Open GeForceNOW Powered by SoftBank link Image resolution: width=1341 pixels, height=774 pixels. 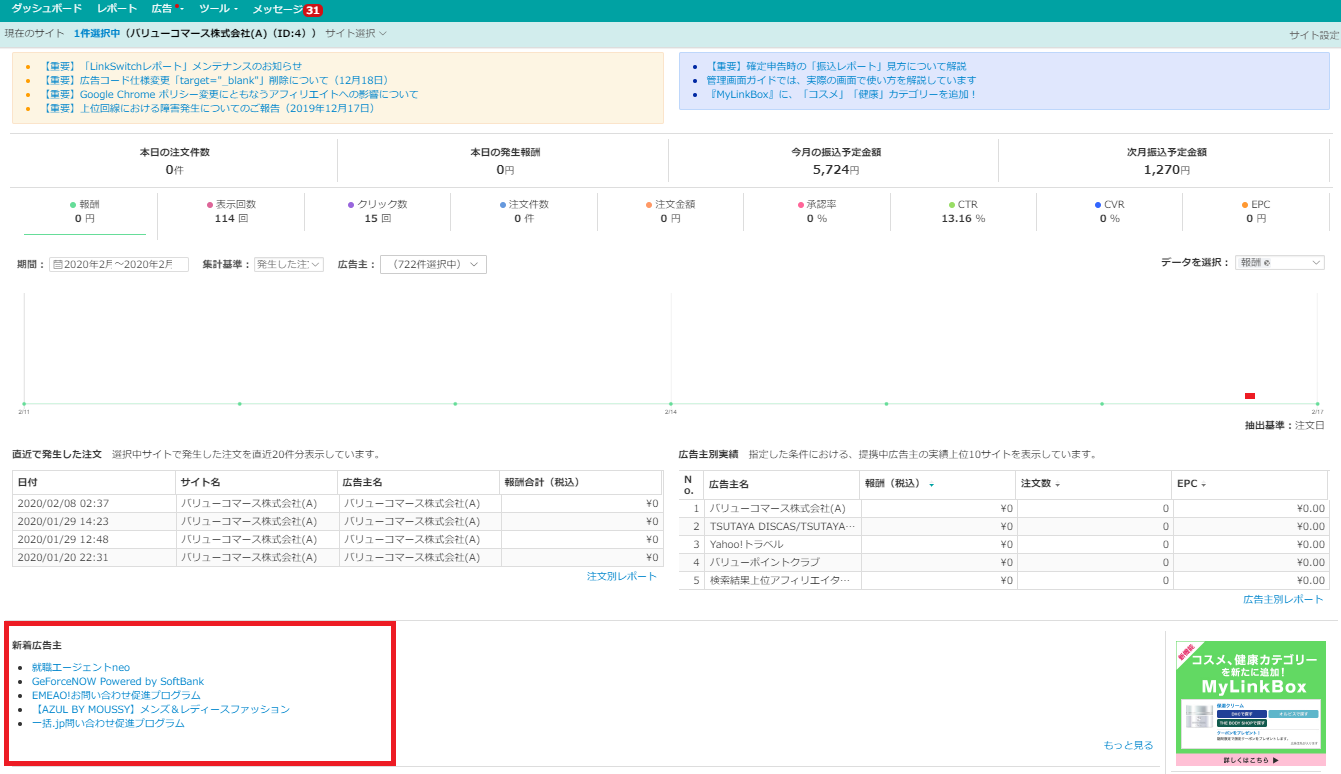coord(118,682)
